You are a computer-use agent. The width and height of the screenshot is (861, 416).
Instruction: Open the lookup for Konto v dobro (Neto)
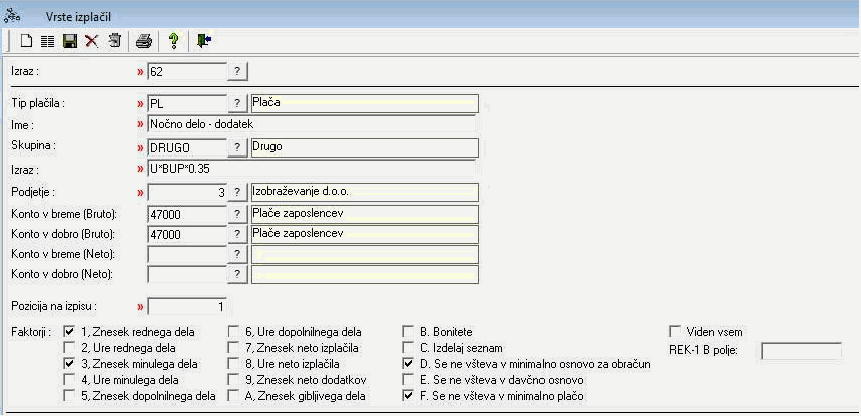(237, 274)
